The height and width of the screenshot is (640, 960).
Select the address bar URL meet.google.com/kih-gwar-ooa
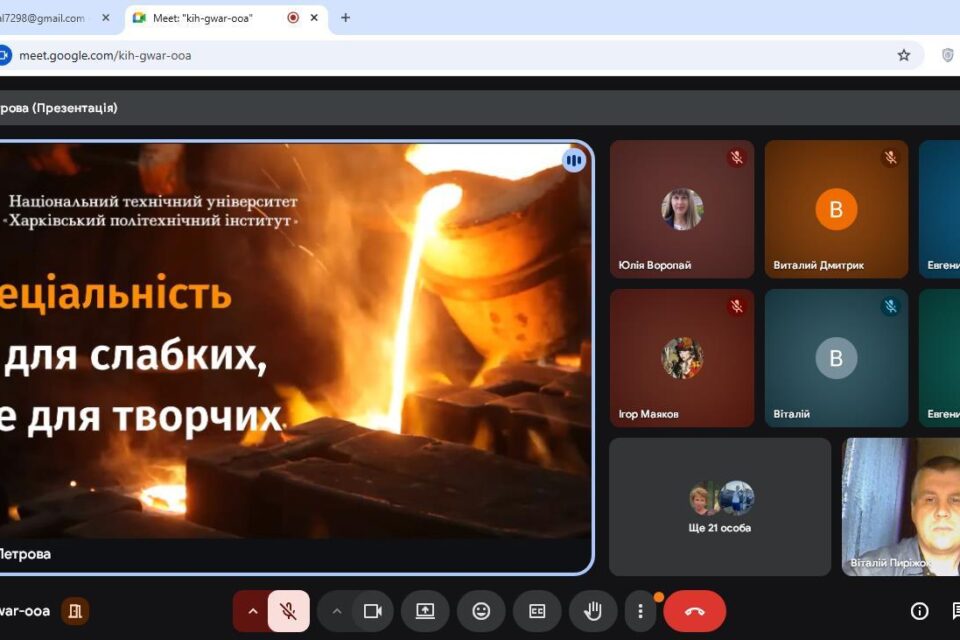pyautogui.click(x=105, y=56)
